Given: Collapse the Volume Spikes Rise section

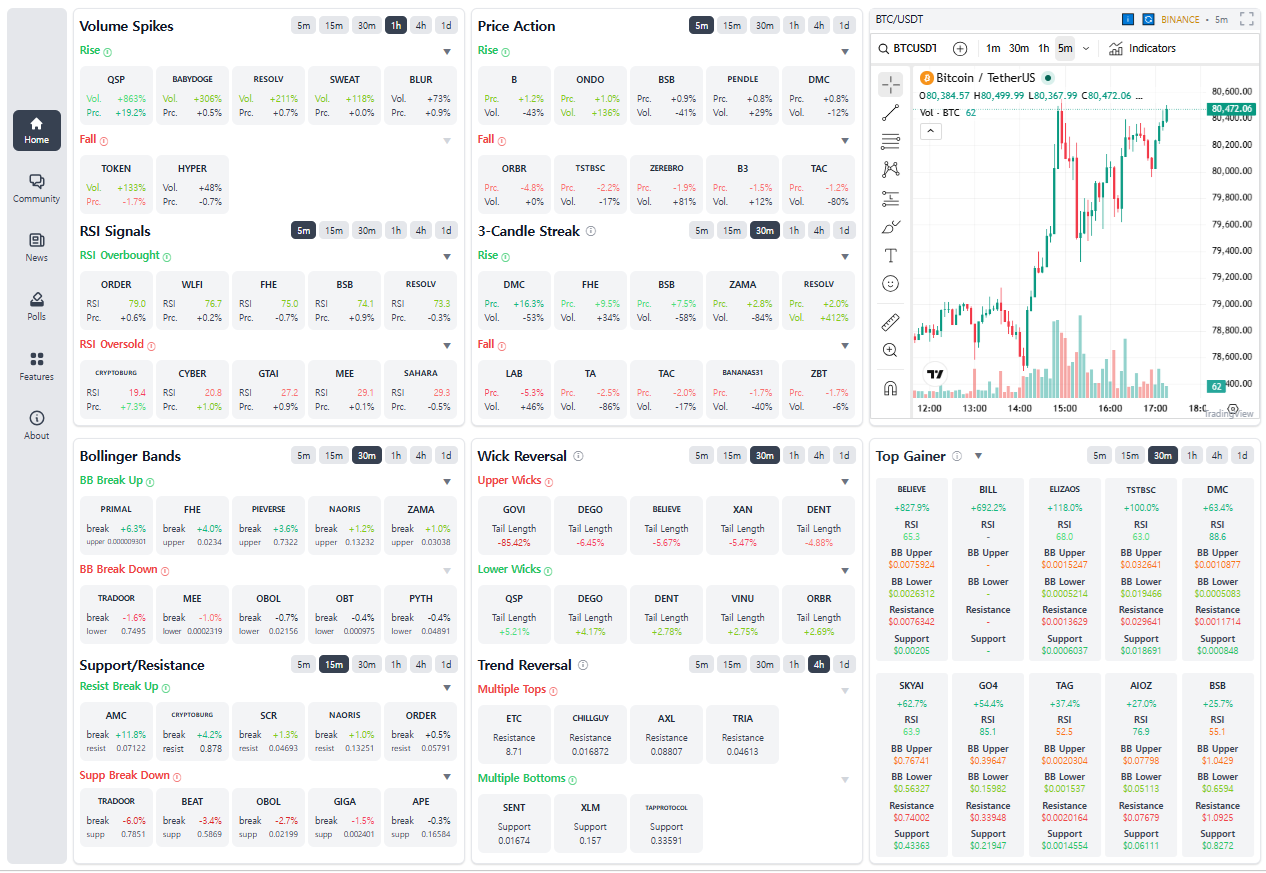Looking at the screenshot, I should point(447,51).
